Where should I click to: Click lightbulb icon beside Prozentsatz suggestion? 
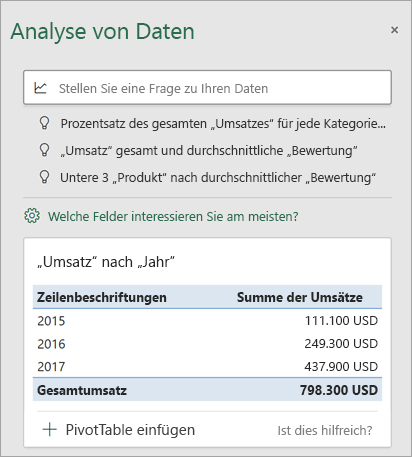[x=44, y=123]
